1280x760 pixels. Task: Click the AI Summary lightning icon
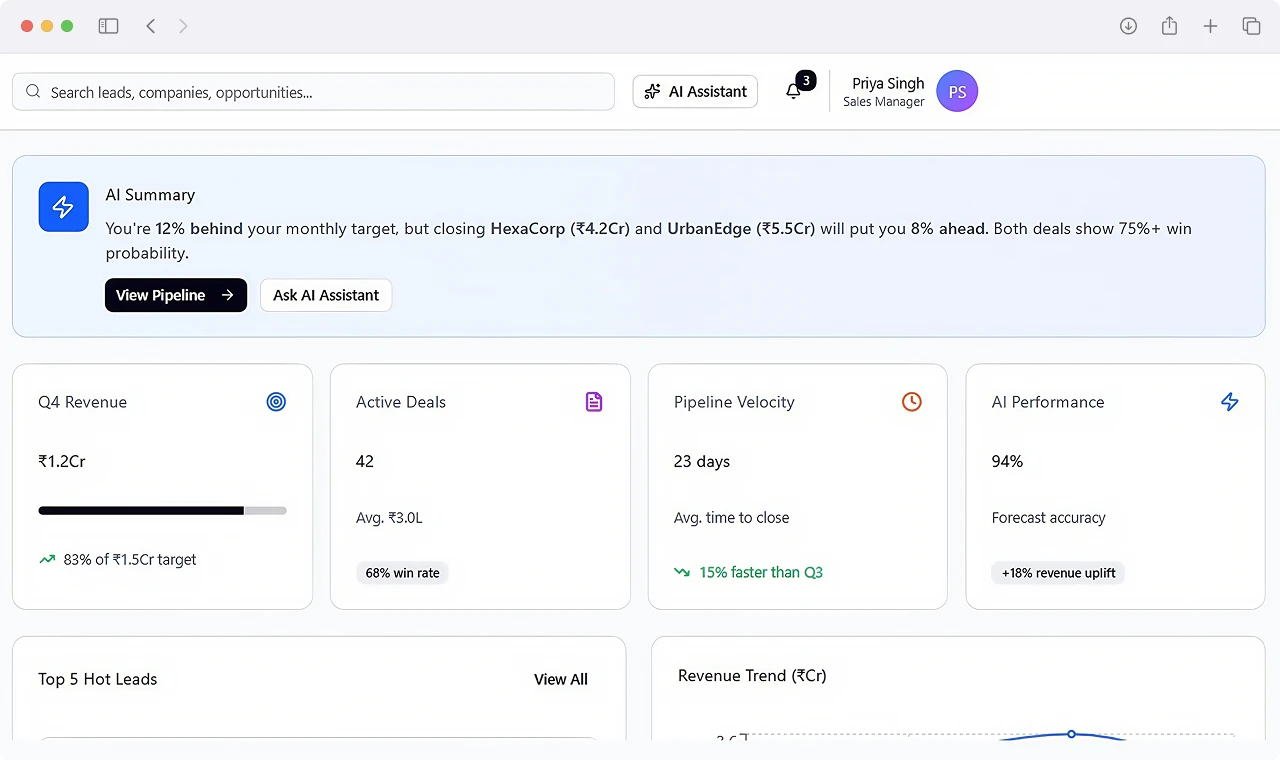[63, 207]
